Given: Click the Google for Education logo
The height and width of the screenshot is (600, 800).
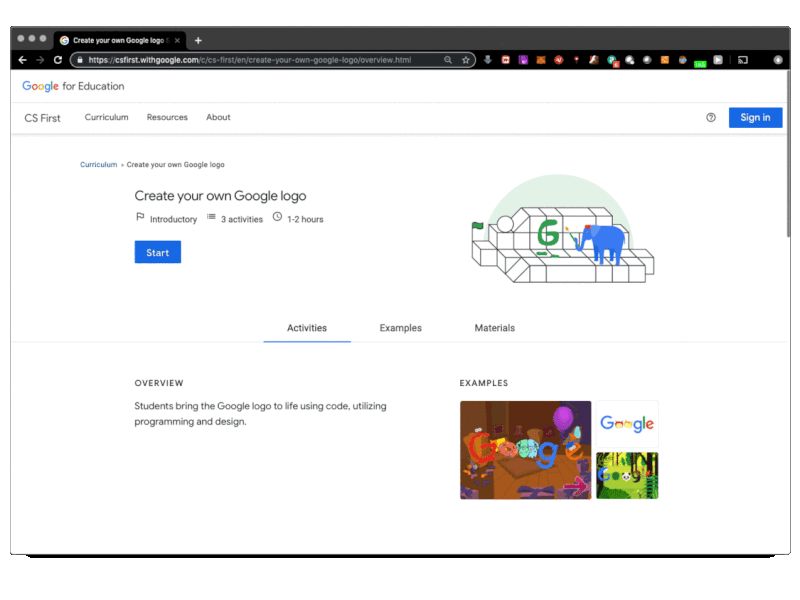Looking at the screenshot, I should point(73,86).
